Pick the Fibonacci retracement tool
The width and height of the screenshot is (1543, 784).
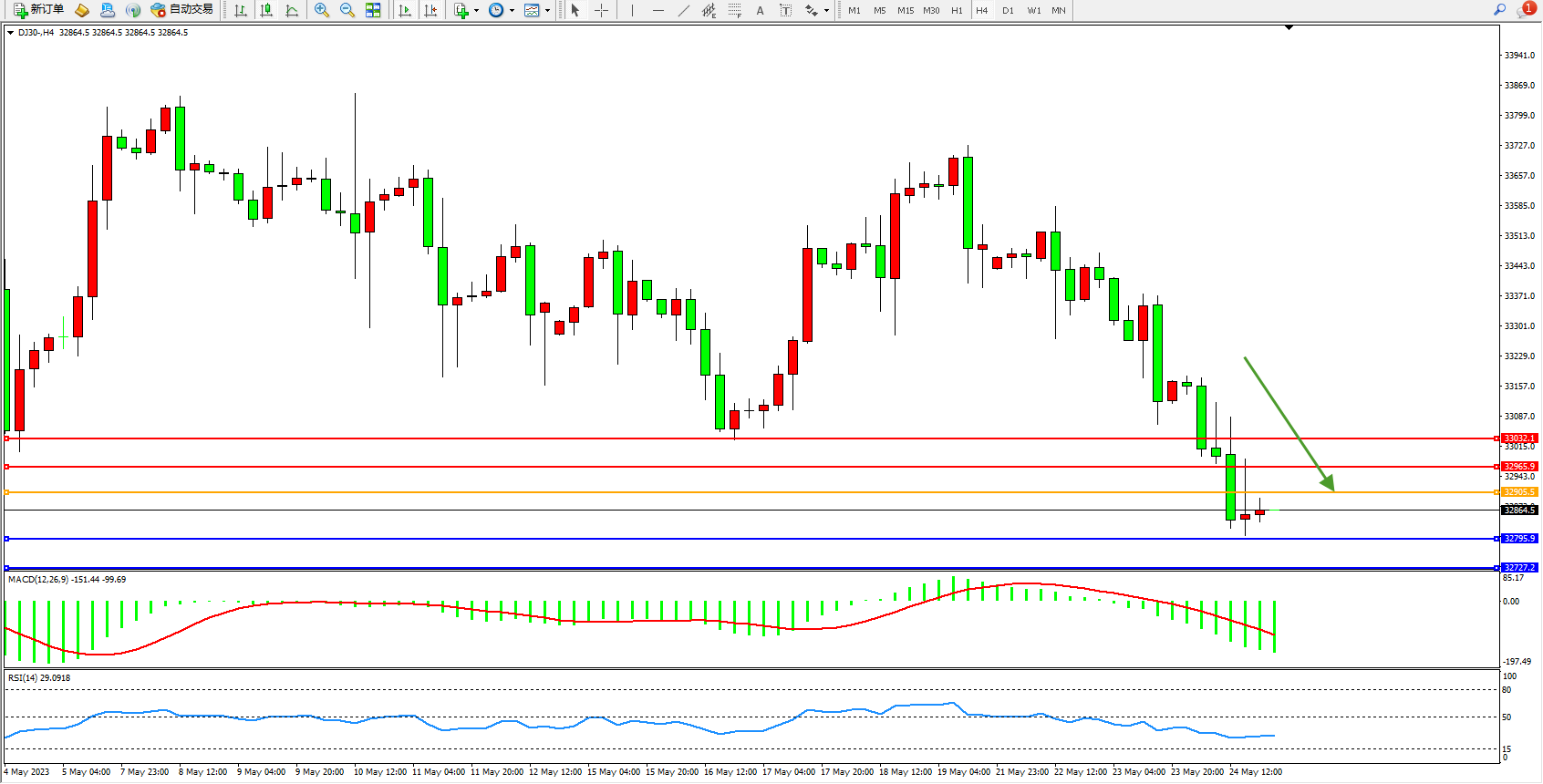(735, 10)
